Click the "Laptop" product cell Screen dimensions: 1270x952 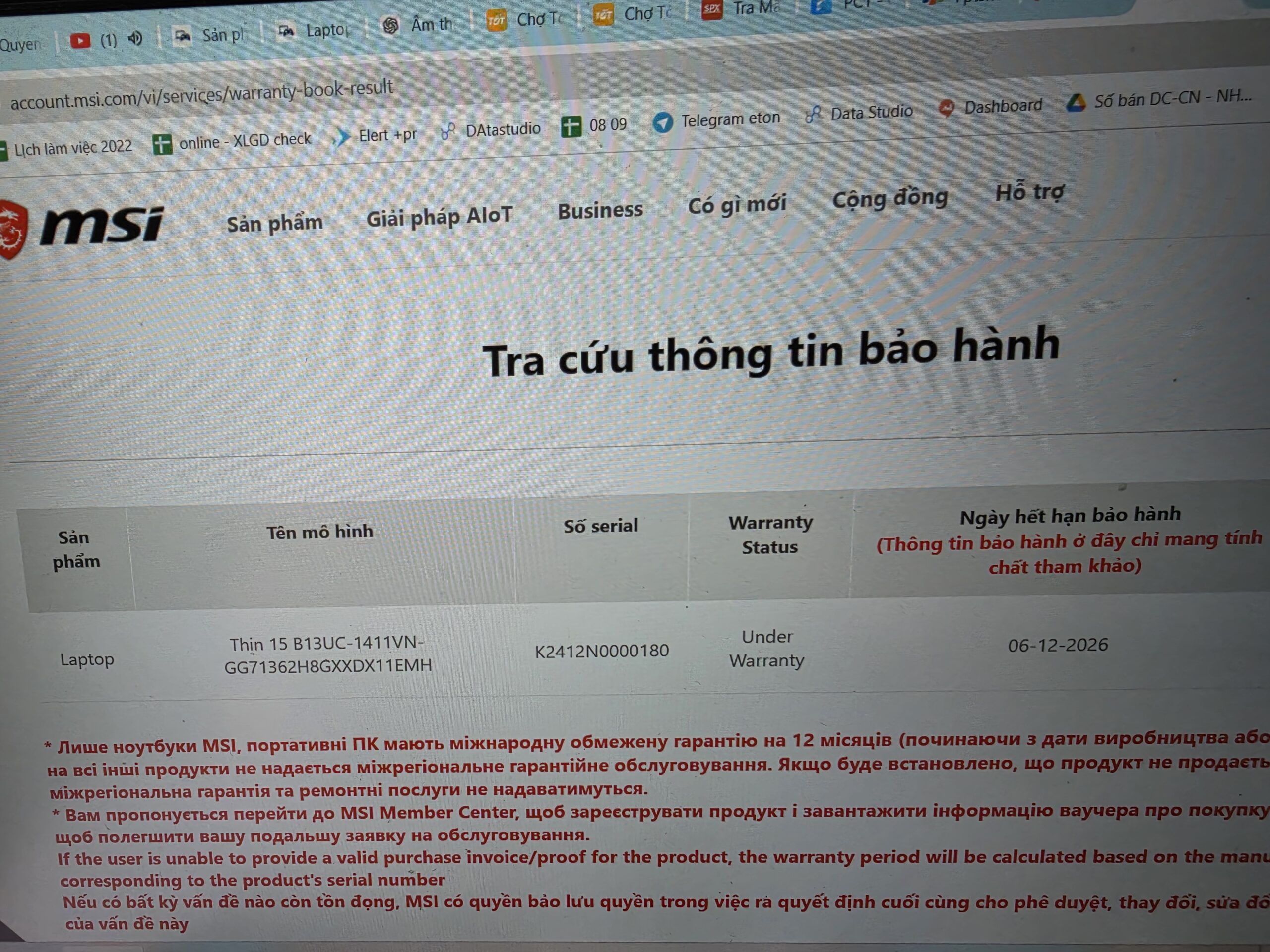[x=87, y=659]
